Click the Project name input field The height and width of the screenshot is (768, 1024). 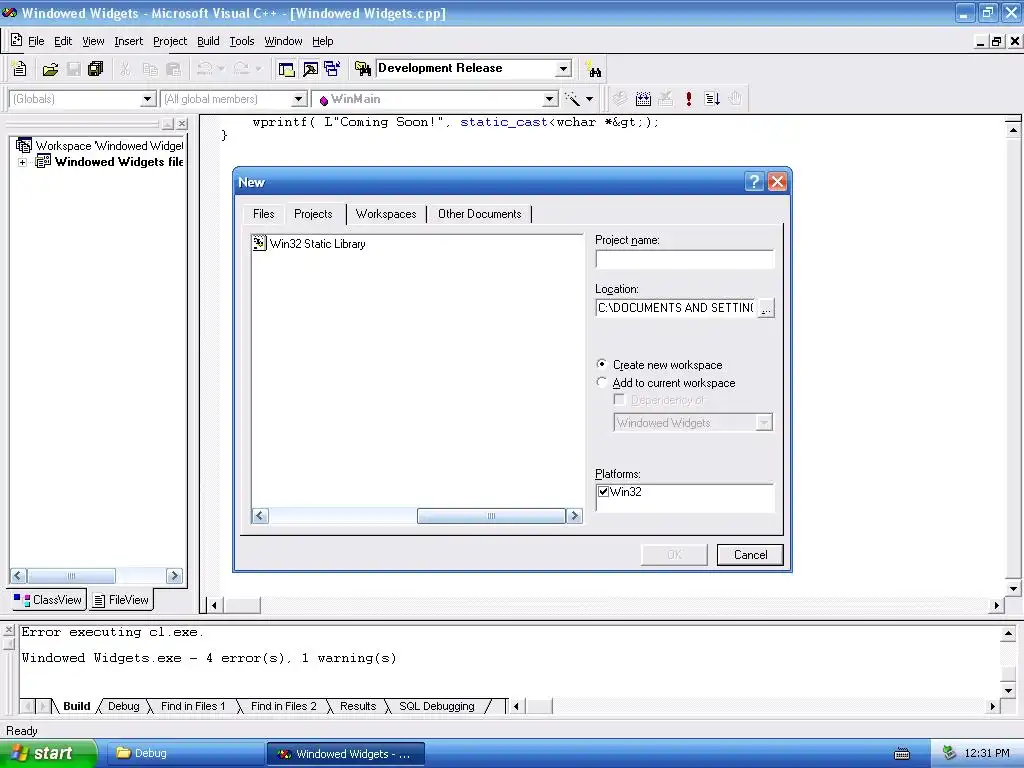click(x=684, y=259)
